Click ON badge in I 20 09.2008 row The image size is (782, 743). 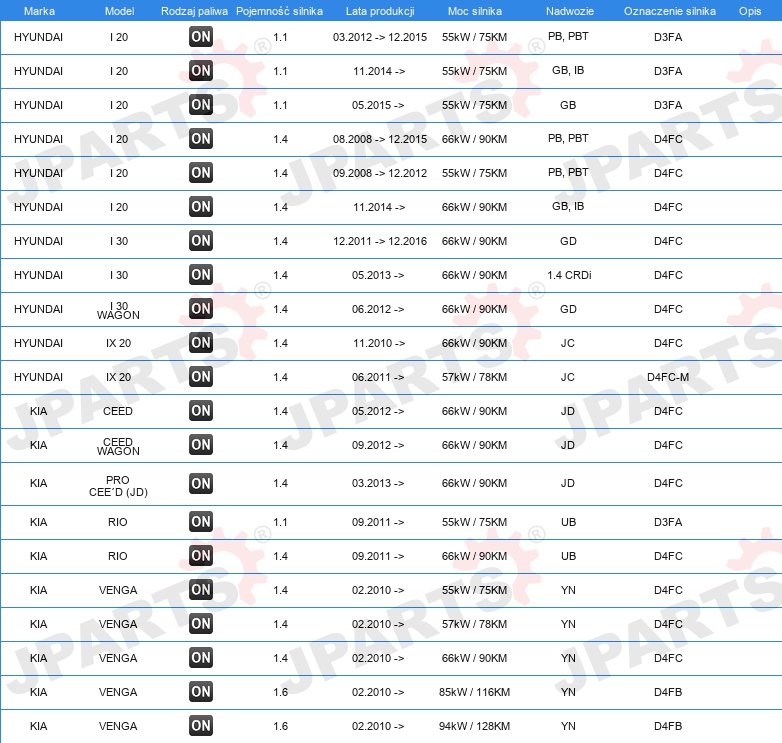[201, 173]
